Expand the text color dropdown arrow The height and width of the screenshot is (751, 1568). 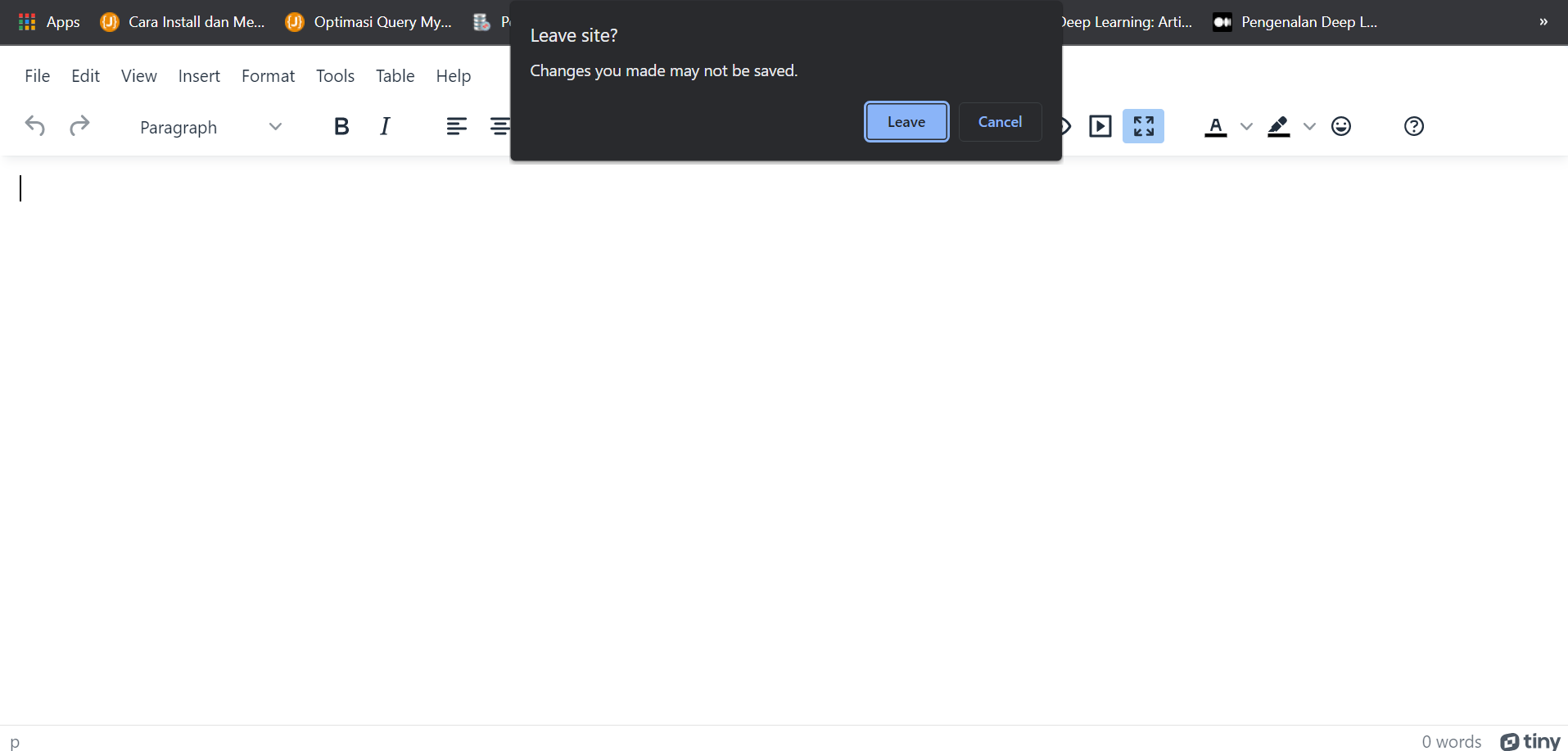pyautogui.click(x=1246, y=126)
